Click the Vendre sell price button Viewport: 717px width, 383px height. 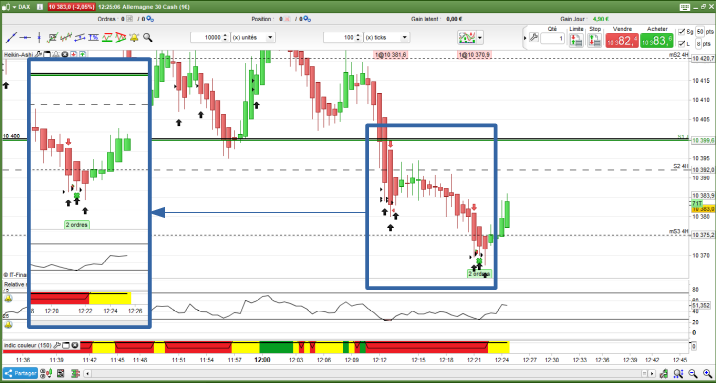(622, 41)
